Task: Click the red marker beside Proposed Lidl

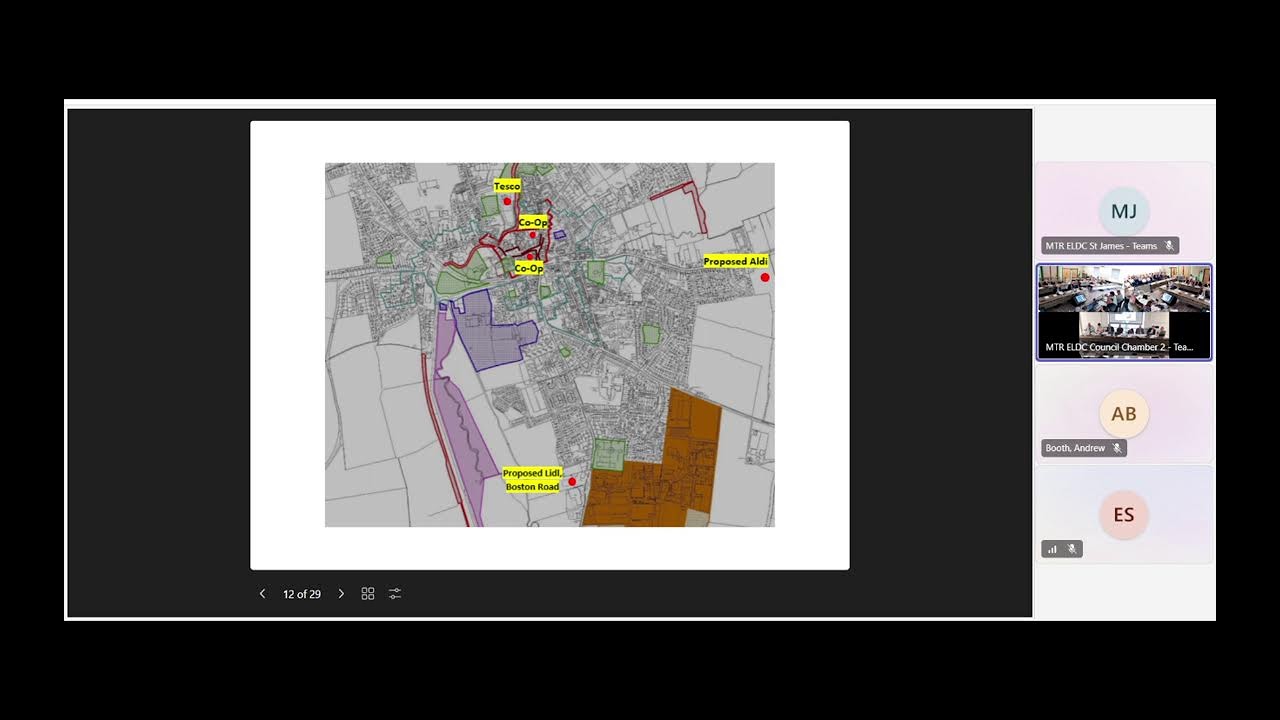Action: [572, 481]
